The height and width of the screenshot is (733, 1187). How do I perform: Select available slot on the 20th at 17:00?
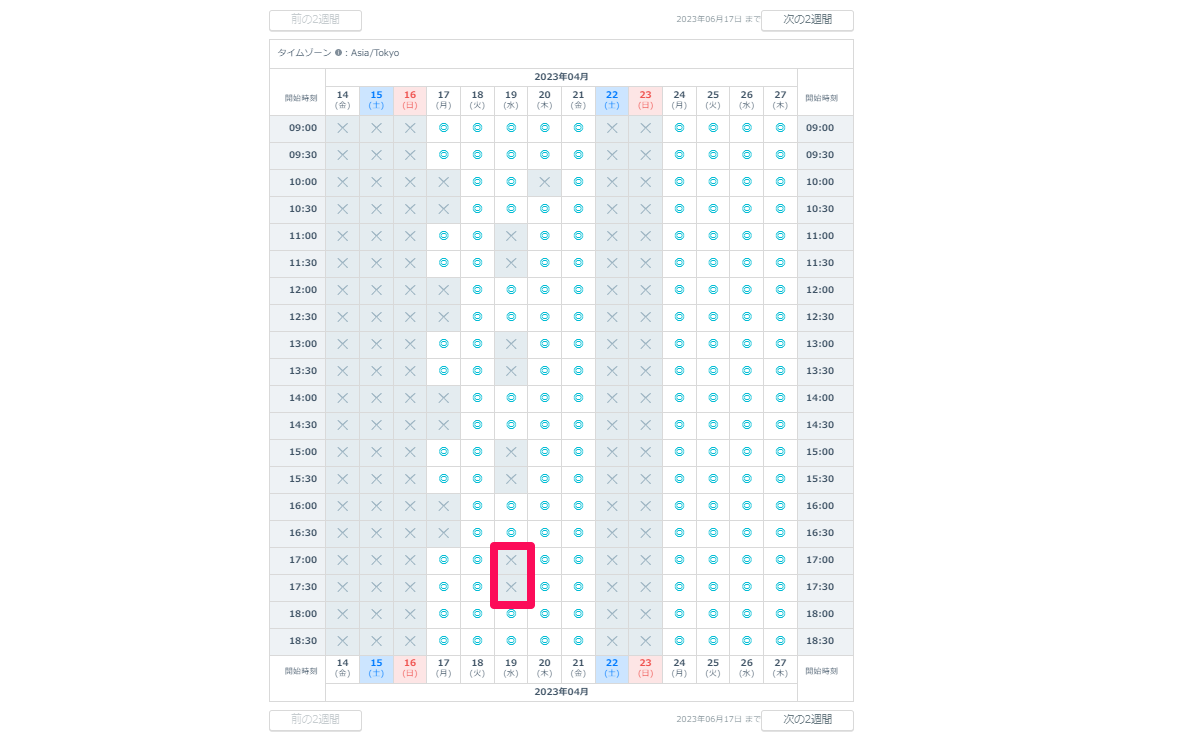coord(544,560)
